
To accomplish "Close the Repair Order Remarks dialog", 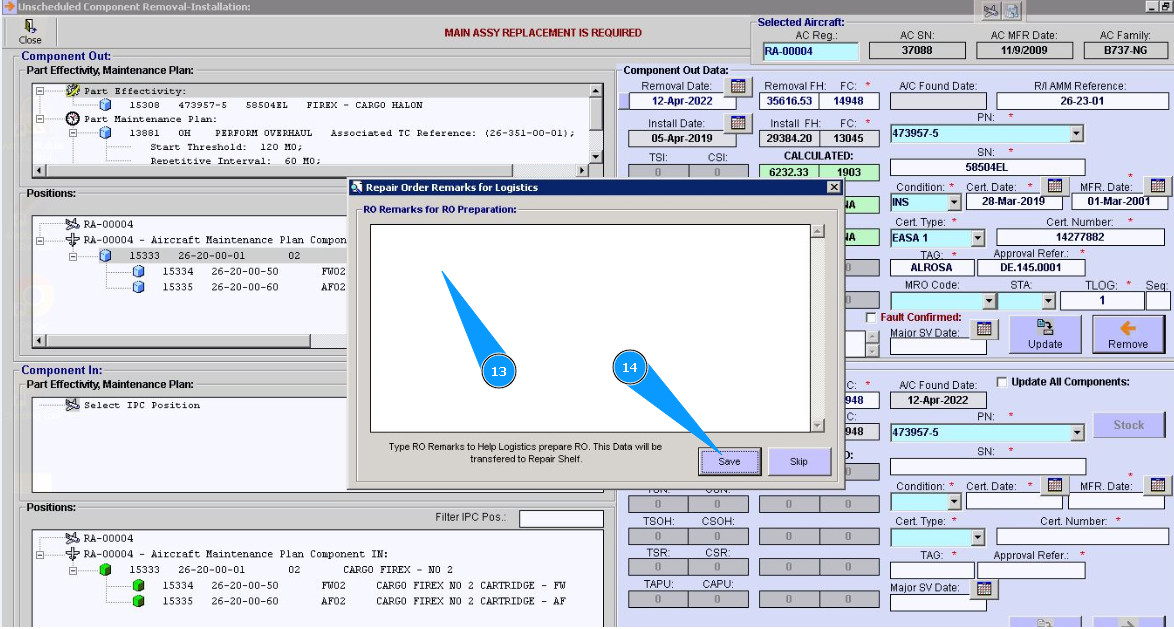I will [833, 187].
